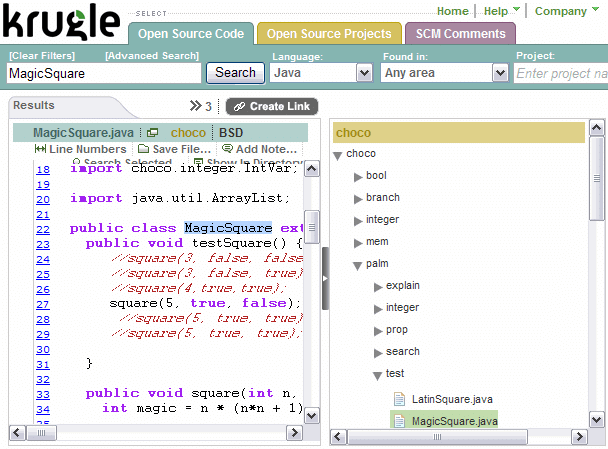Go to the Home link
This screenshot has width=608, height=449.
[x=453, y=11]
